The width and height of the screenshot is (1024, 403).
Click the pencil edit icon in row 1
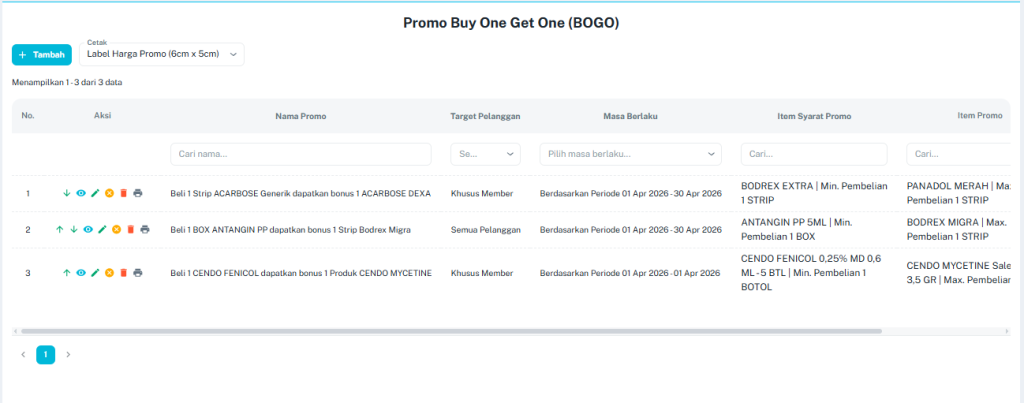coord(95,193)
